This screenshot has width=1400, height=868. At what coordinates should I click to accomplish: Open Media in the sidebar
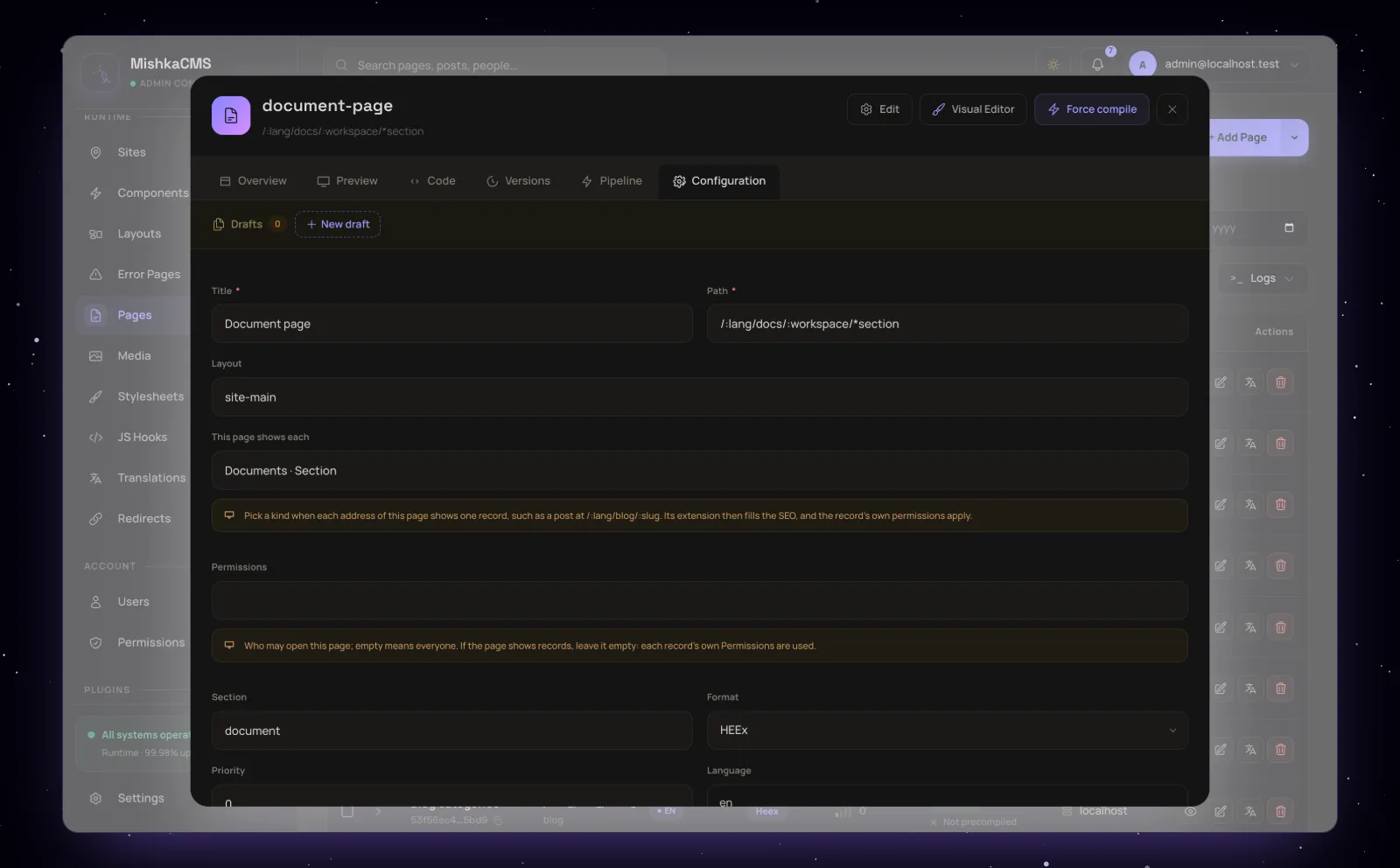click(x=133, y=355)
